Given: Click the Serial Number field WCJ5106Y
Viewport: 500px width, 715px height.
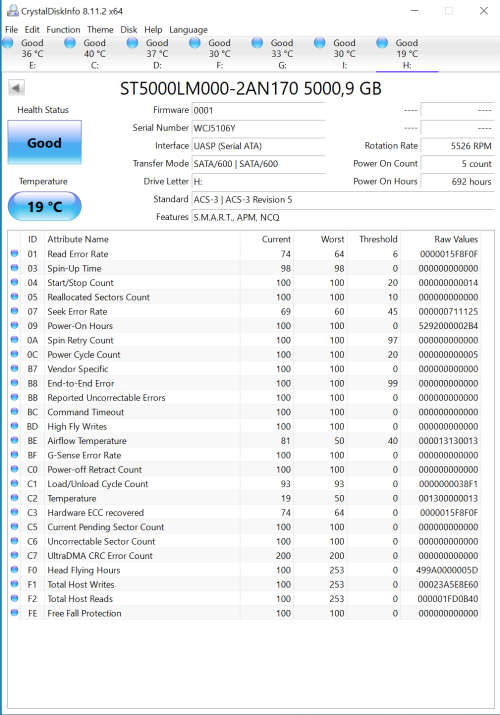Looking at the screenshot, I should pos(258,128).
